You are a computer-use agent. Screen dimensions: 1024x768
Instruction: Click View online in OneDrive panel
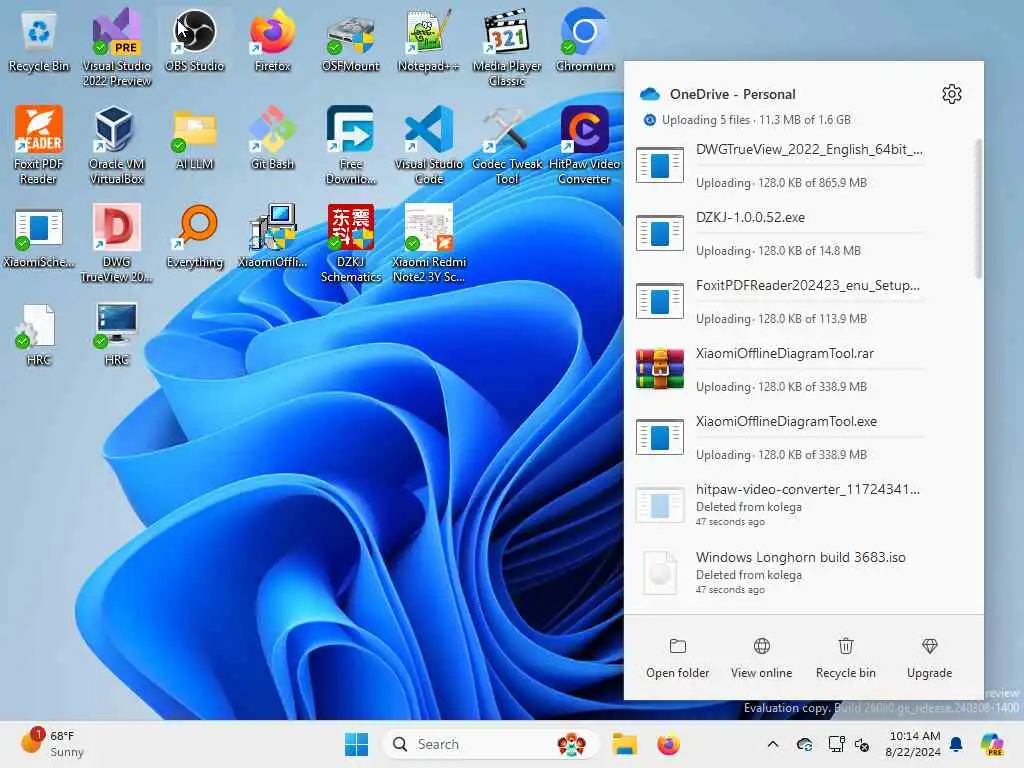coord(761,658)
